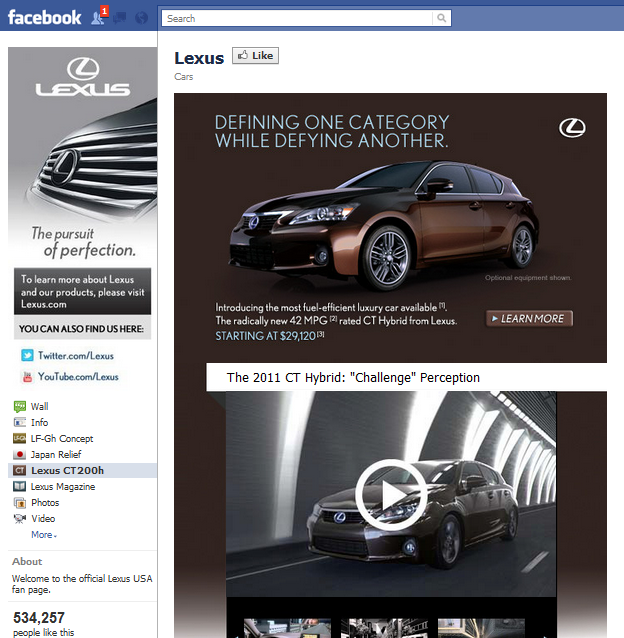
Task: Go to Facebook home via logo
Action: click(44, 17)
